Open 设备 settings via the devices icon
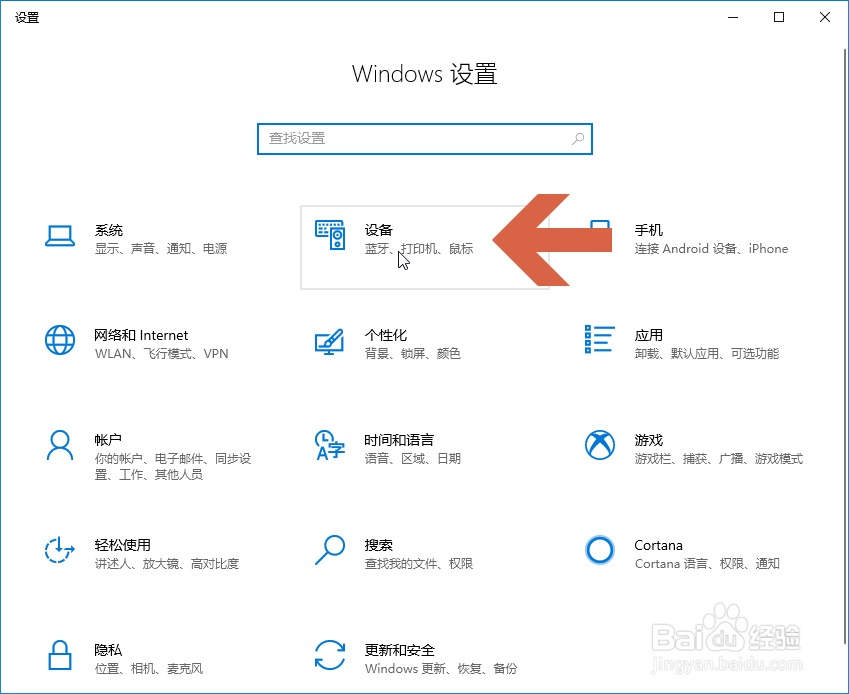Viewport: 849px width, 694px height. [330, 237]
